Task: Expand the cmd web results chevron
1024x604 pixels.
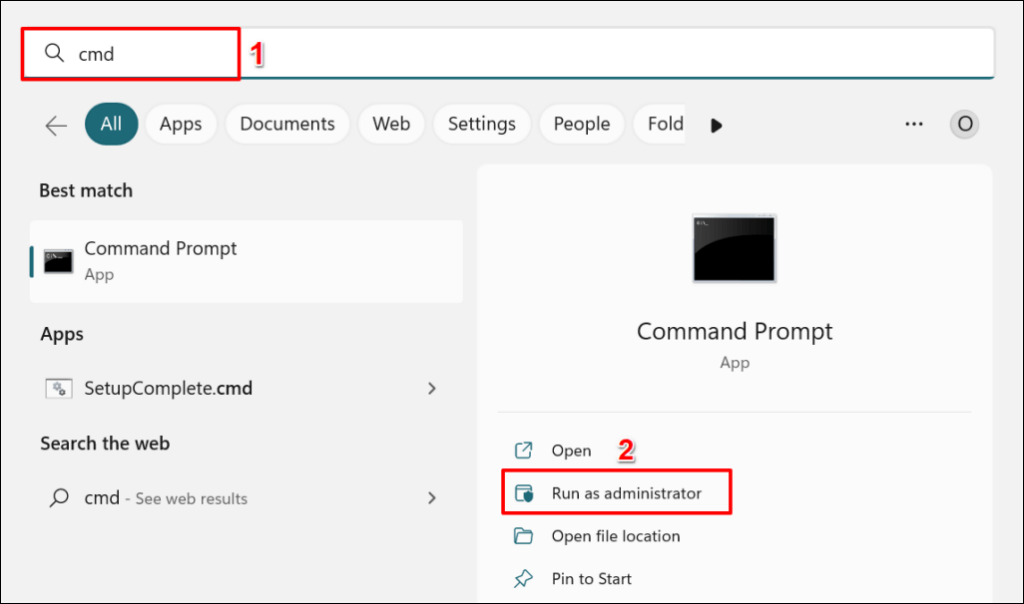Action: click(432, 498)
